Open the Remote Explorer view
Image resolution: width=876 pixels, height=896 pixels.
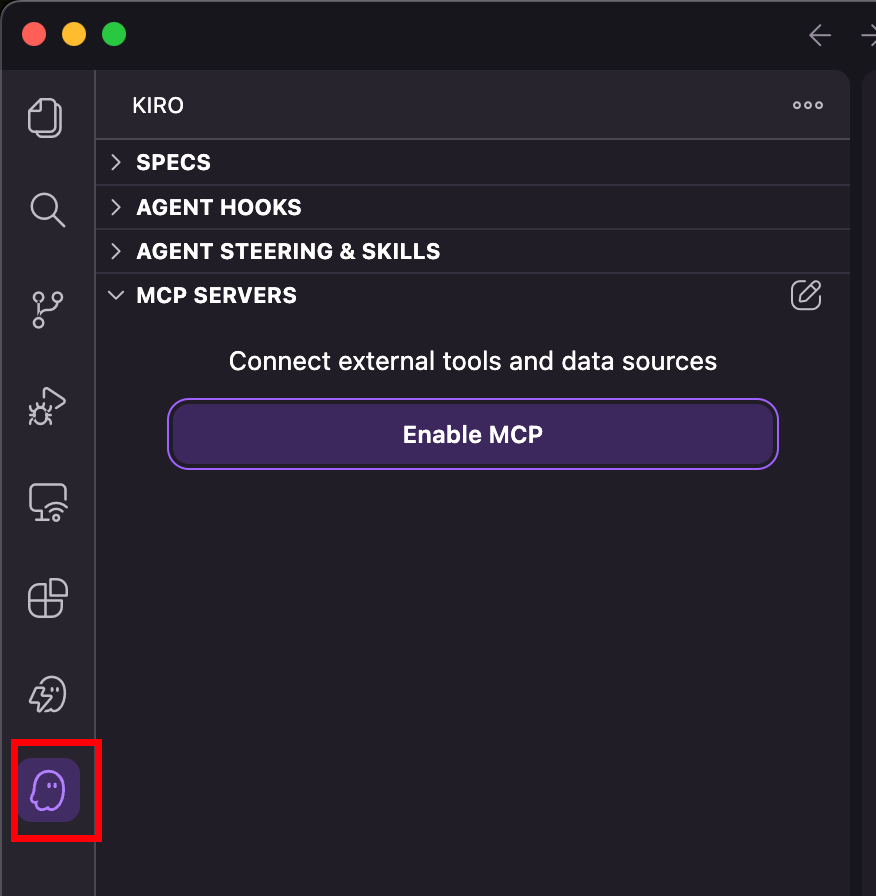[47, 503]
